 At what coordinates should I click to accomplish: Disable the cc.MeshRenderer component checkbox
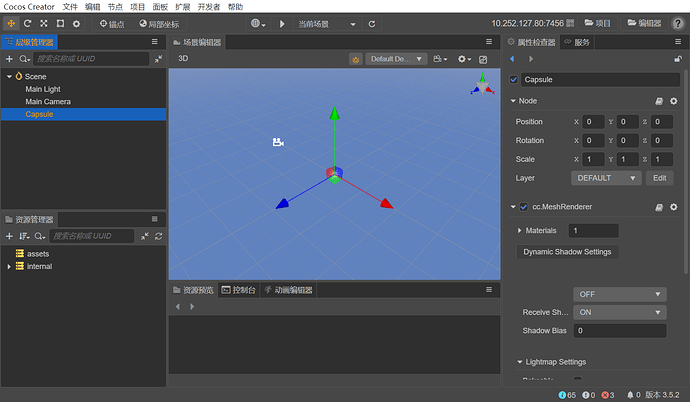(524, 207)
